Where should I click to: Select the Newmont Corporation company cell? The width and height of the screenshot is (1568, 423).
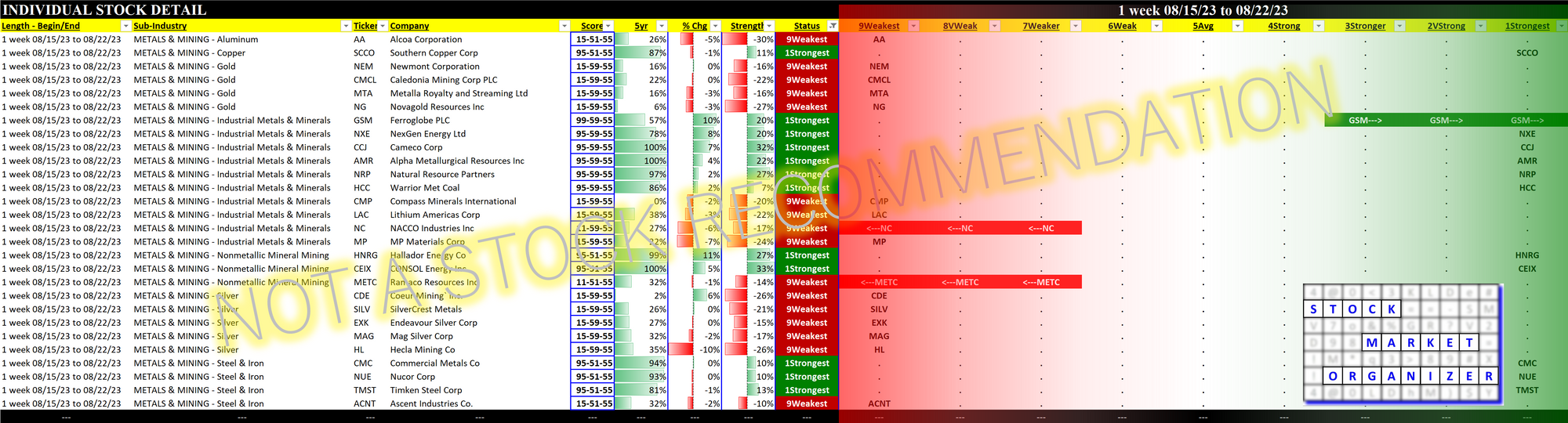pyautogui.click(x=434, y=67)
